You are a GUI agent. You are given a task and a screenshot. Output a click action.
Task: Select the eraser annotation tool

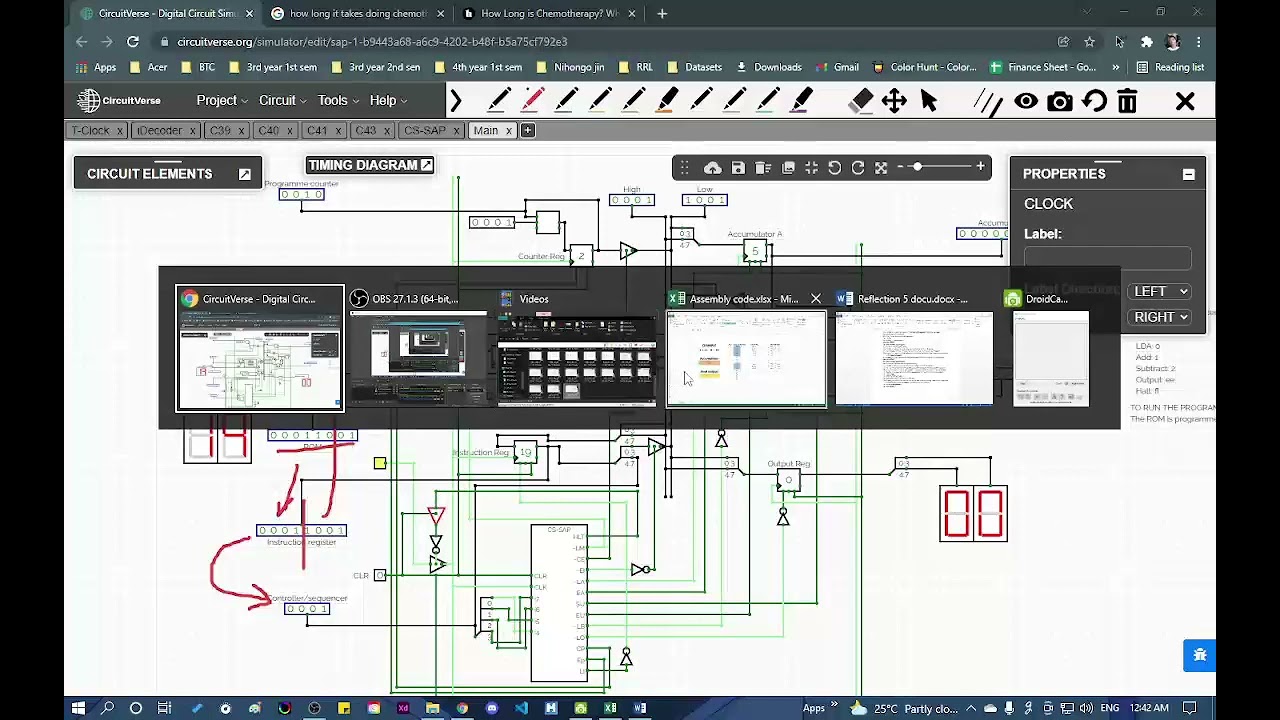pos(861,100)
